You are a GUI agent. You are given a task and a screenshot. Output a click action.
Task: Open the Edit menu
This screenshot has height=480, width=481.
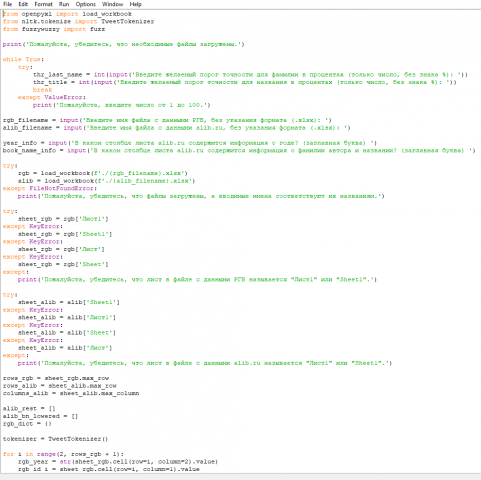coord(23,4)
